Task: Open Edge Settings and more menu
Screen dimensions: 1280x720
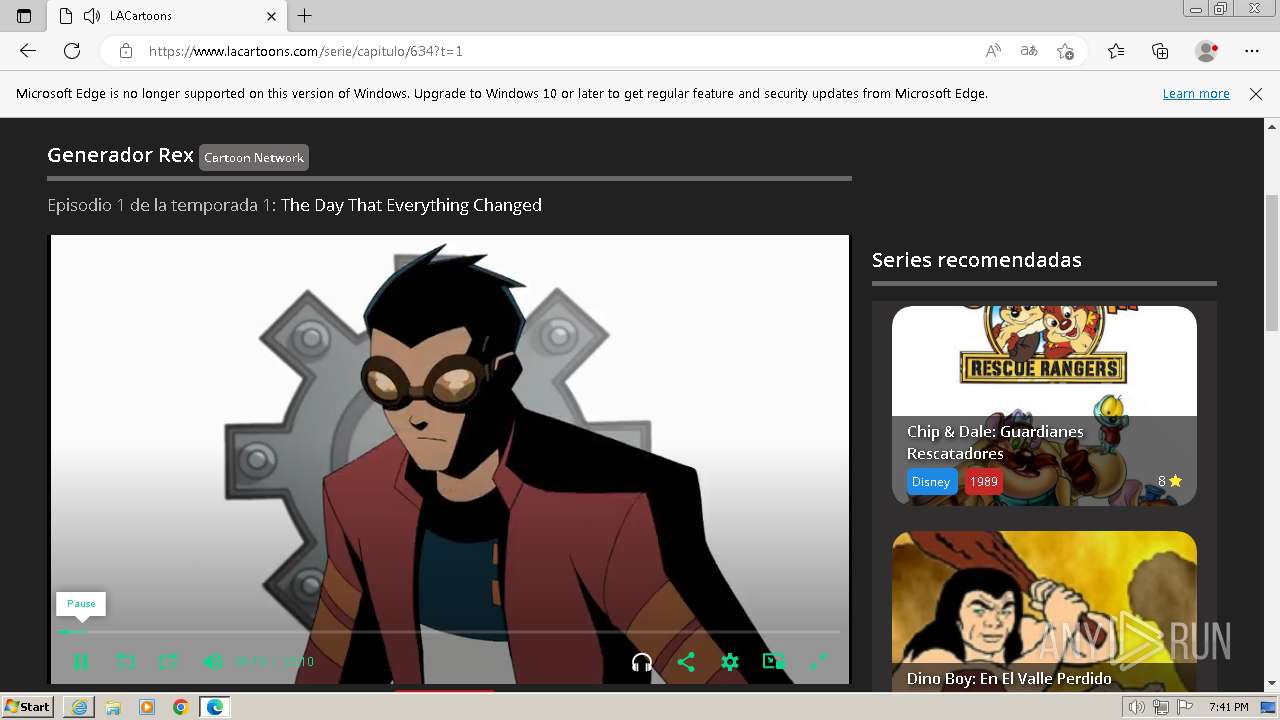Action: point(1252,51)
